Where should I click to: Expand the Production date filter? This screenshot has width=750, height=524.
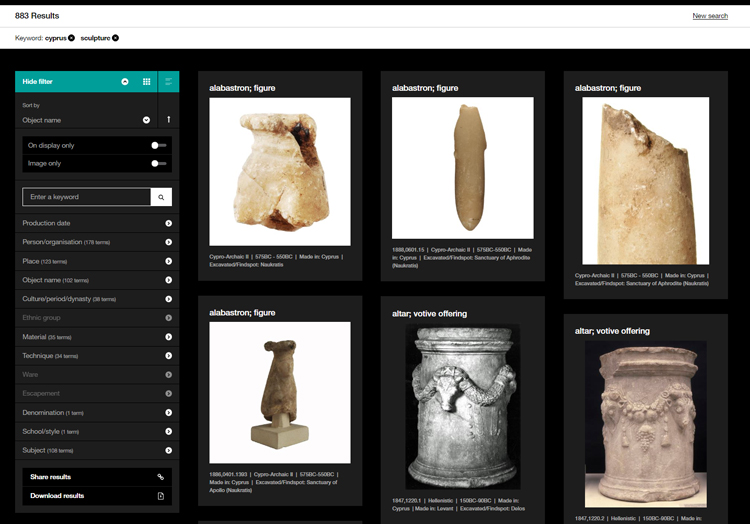click(97, 223)
